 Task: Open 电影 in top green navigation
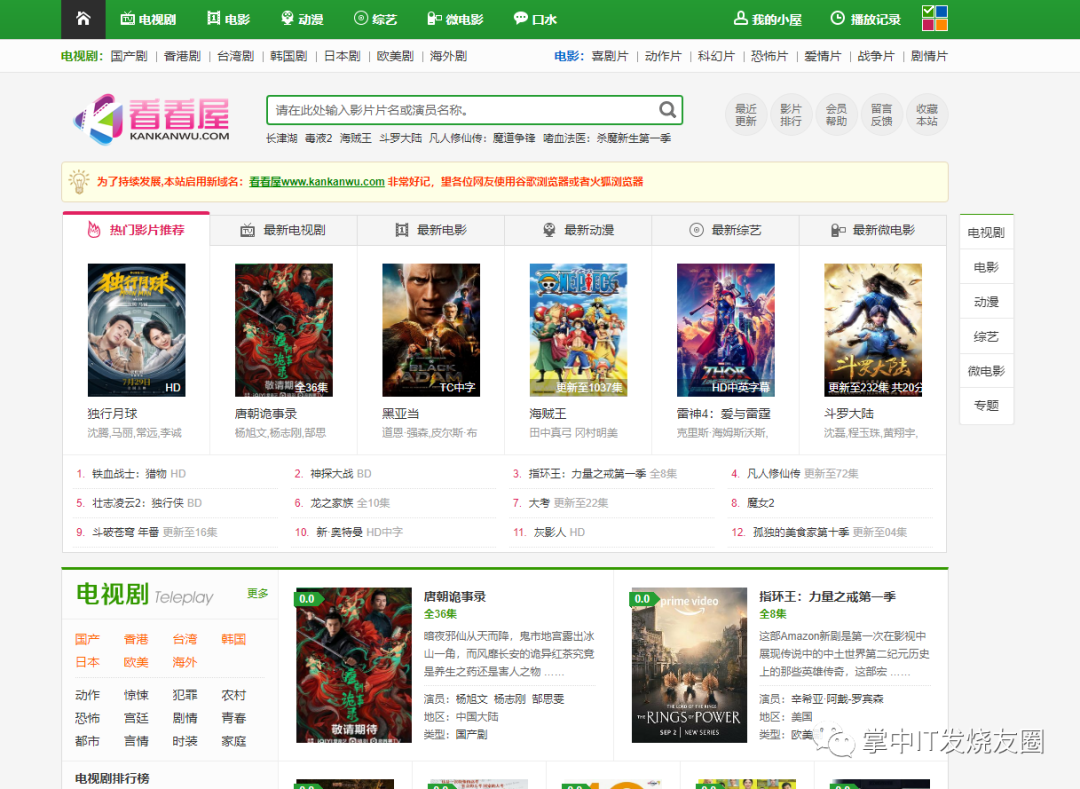pyautogui.click(x=229, y=19)
